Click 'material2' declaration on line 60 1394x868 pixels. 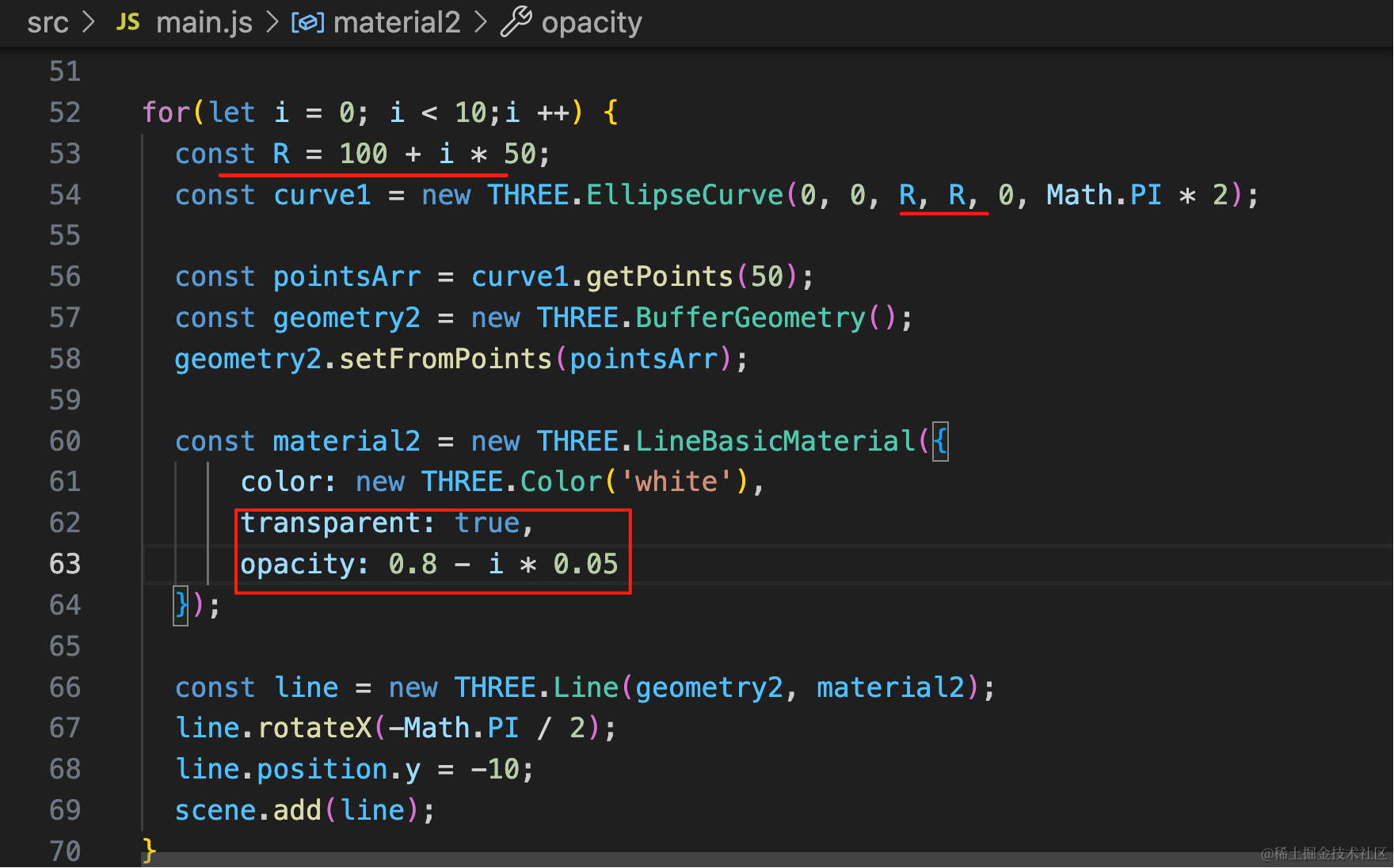coord(347,441)
